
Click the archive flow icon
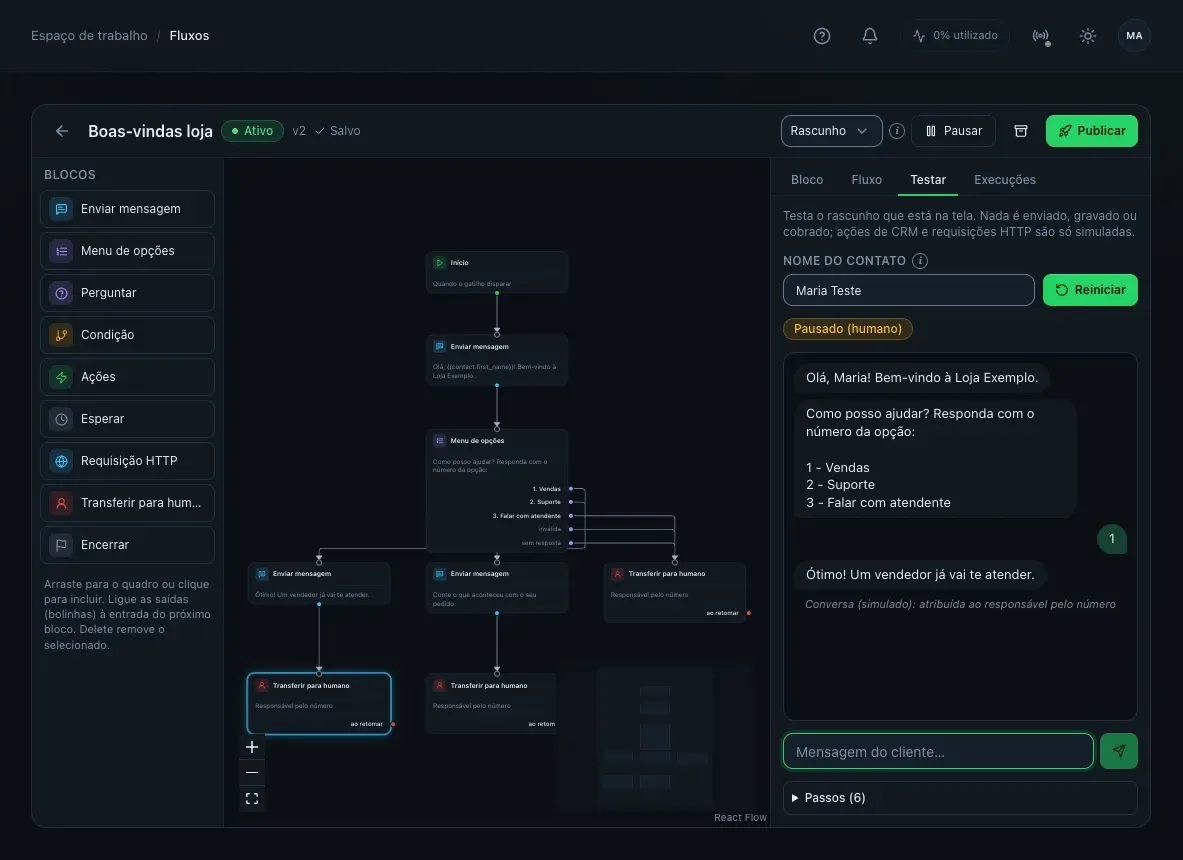[1021, 131]
